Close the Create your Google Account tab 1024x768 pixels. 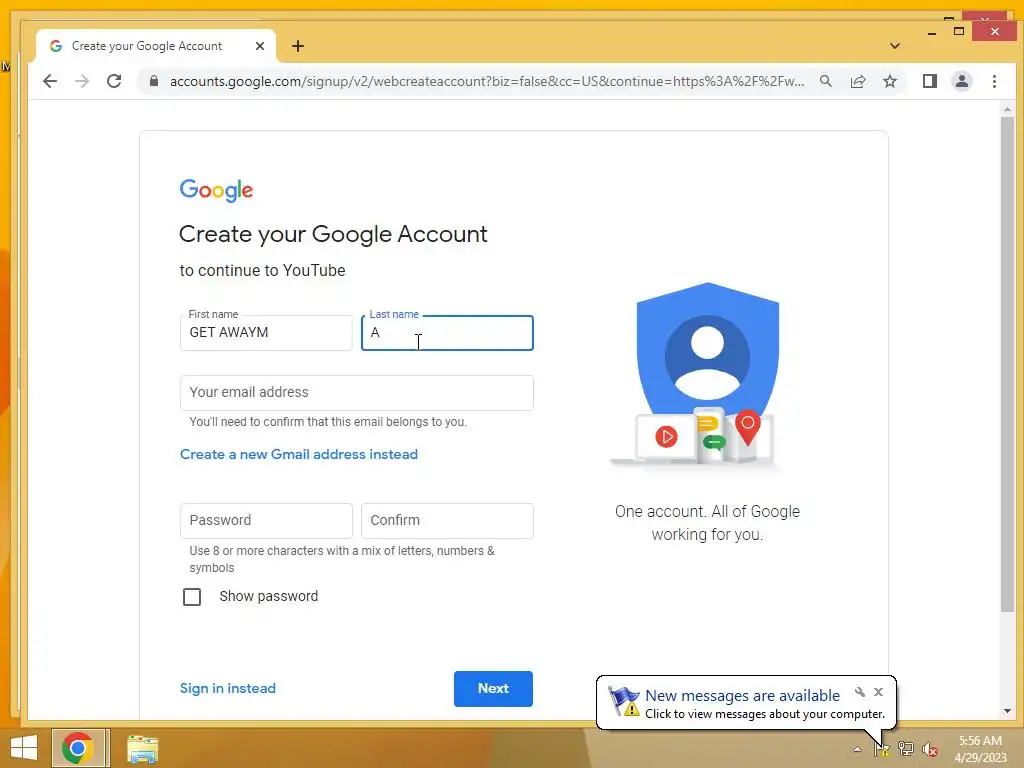click(260, 46)
